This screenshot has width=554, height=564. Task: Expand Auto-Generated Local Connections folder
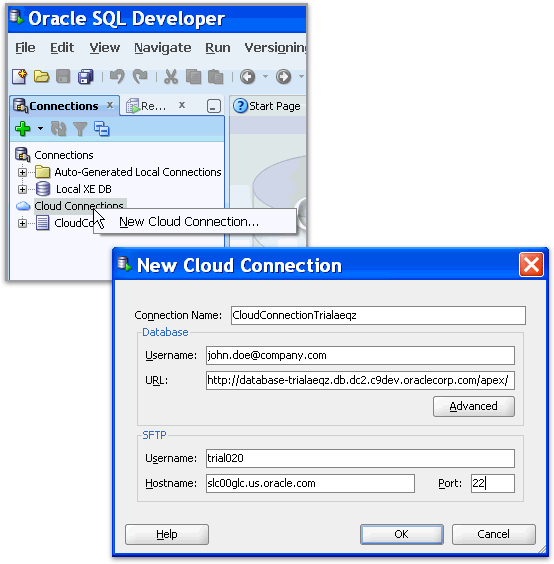22,172
